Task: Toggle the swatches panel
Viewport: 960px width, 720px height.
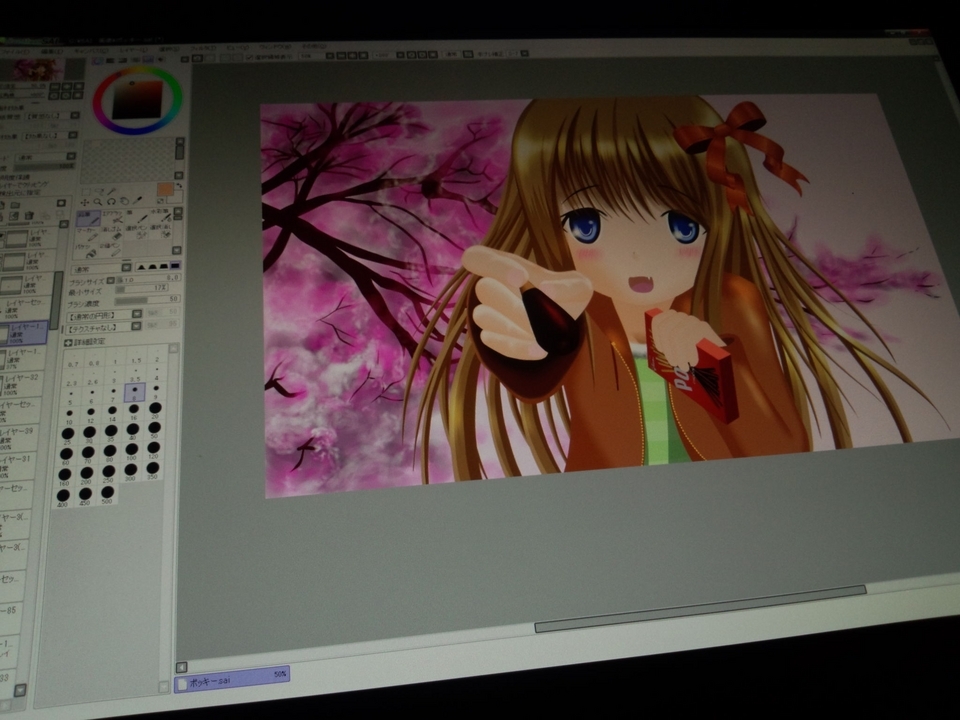Action: click(148, 59)
